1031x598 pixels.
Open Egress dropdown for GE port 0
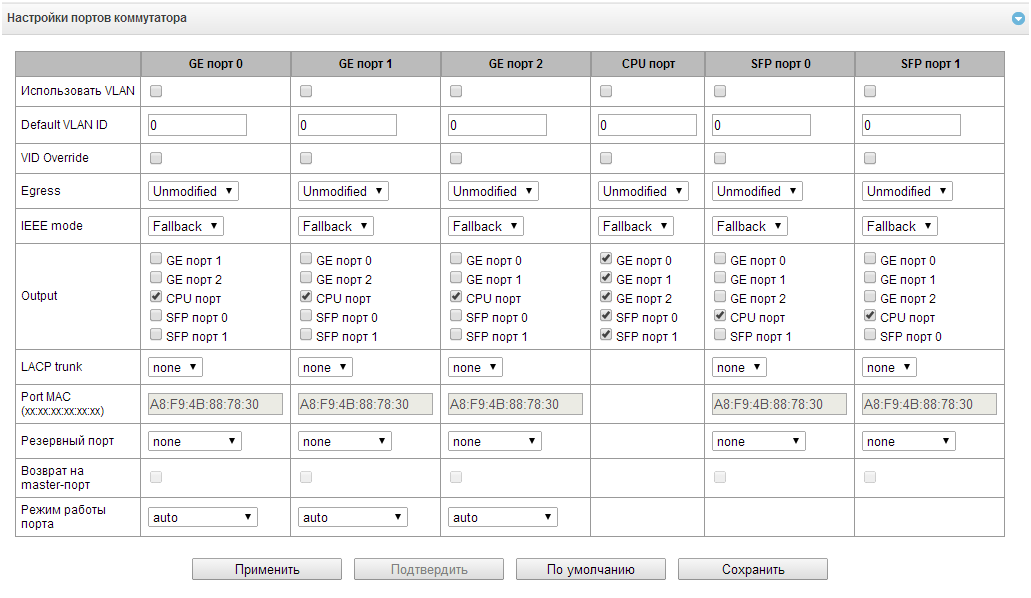(x=193, y=191)
